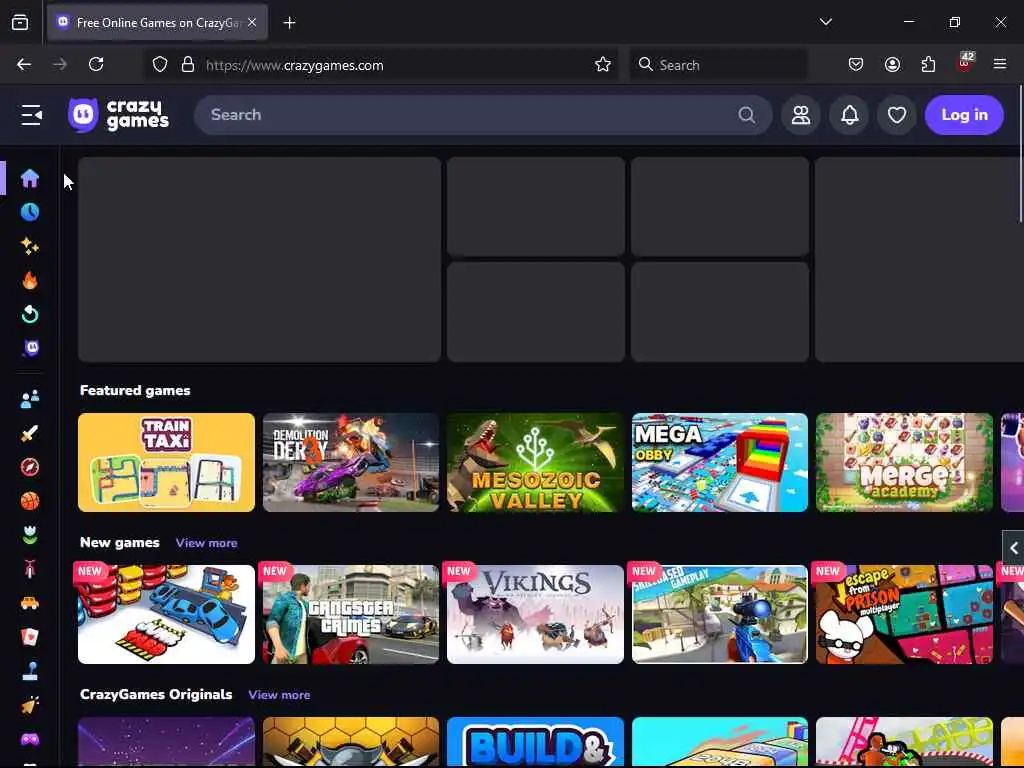1024x768 pixels.
Task: Open the Demolition Derby game thumbnail
Action: point(351,462)
